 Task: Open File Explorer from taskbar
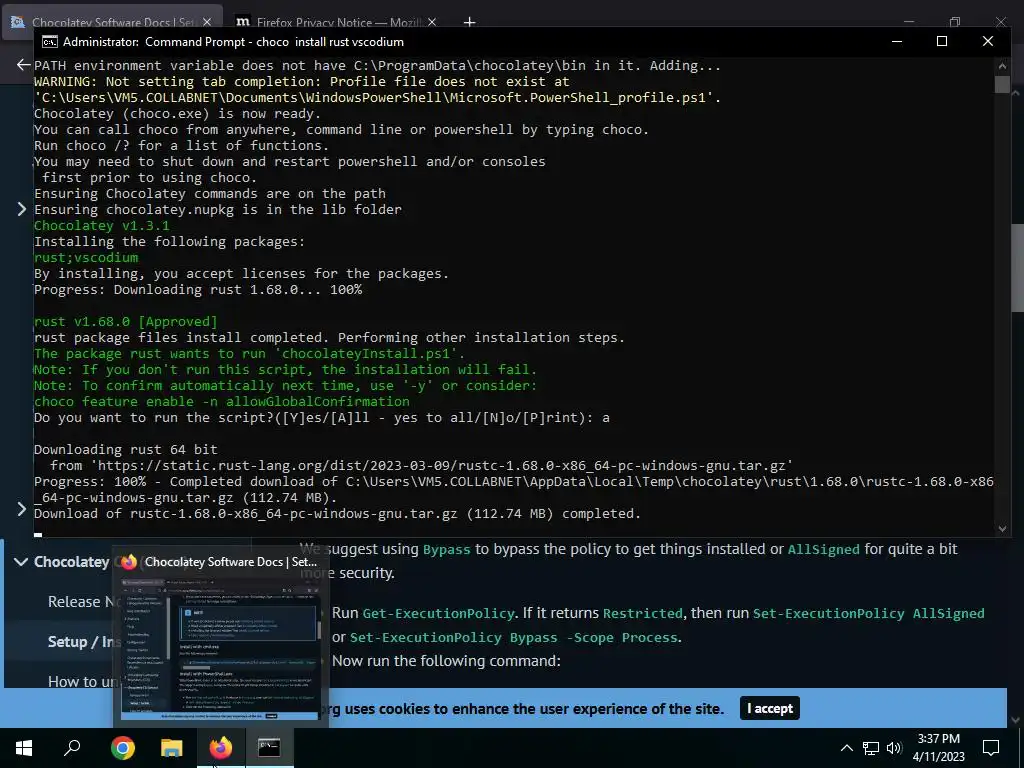coord(172,748)
